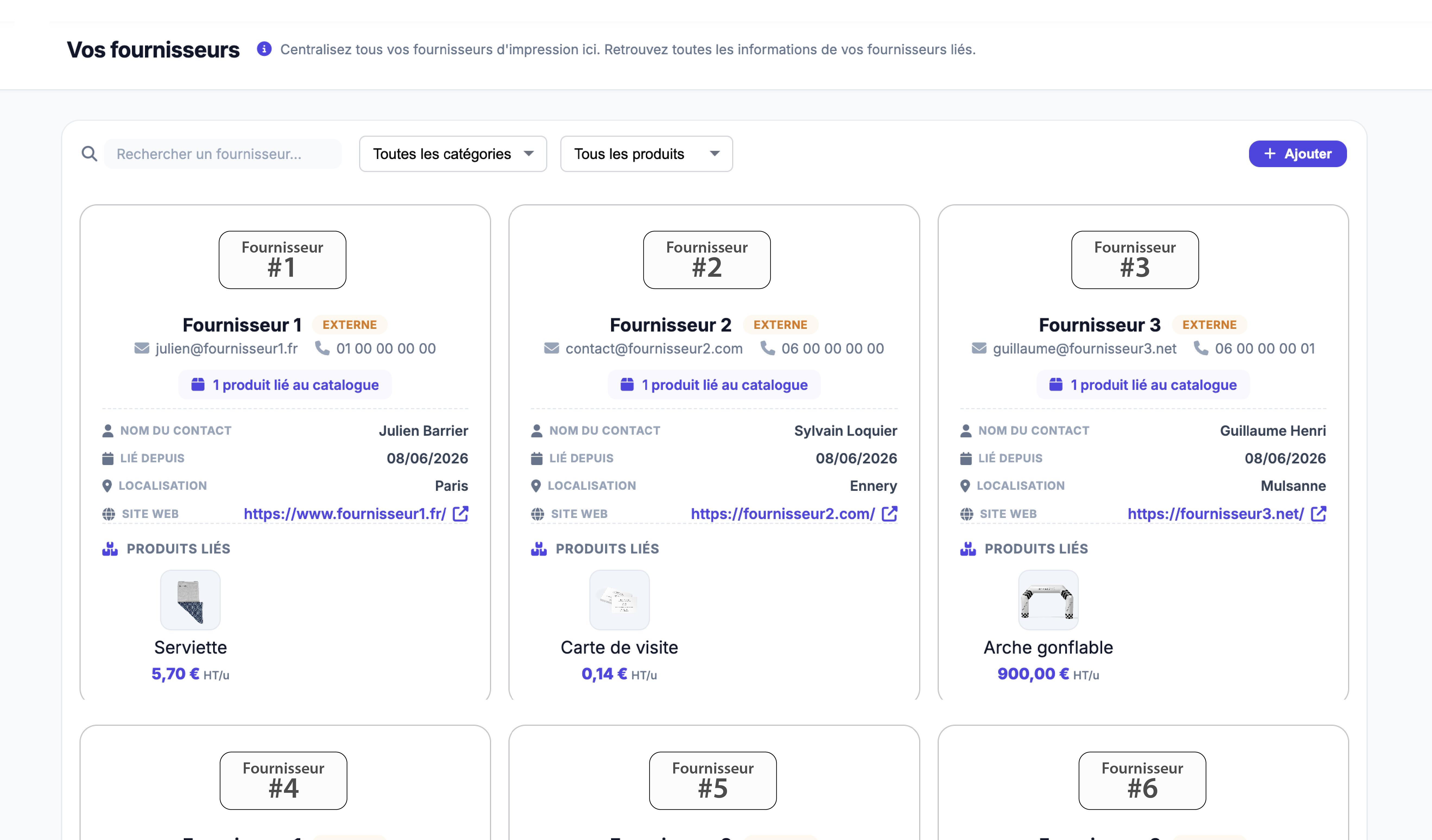Image resolution: width=1432 pixels, height=840 pixels.
Task: Open the Tous les produits dropdown
Action: 646,154
